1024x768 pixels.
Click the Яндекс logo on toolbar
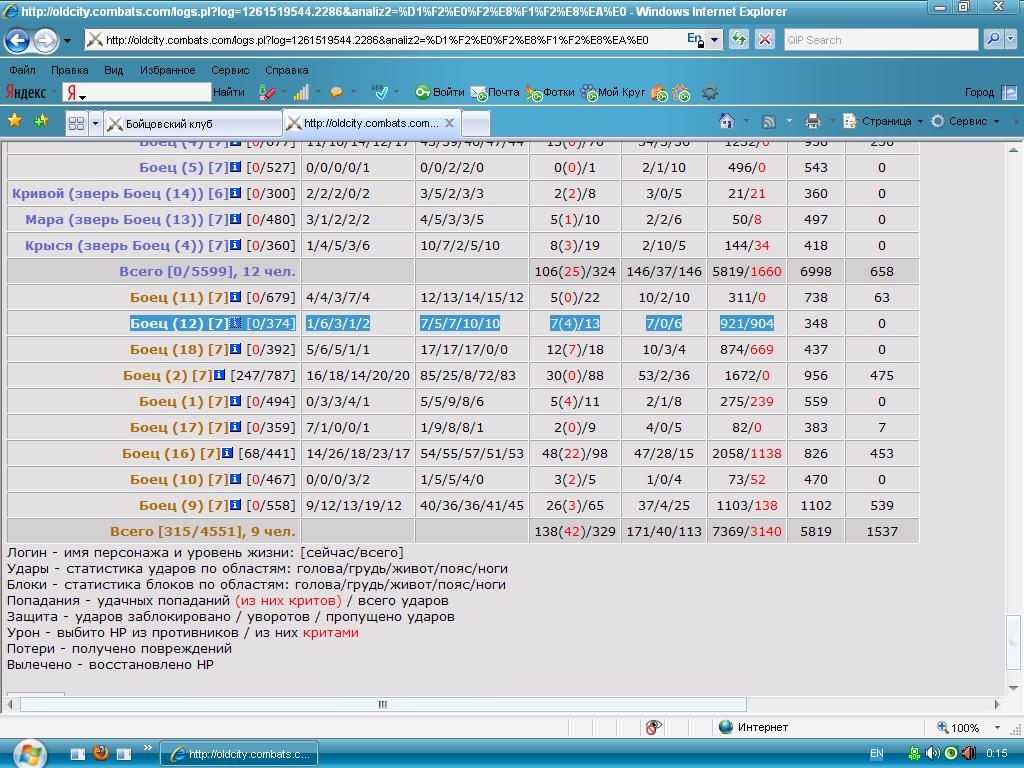coord(26,92)
